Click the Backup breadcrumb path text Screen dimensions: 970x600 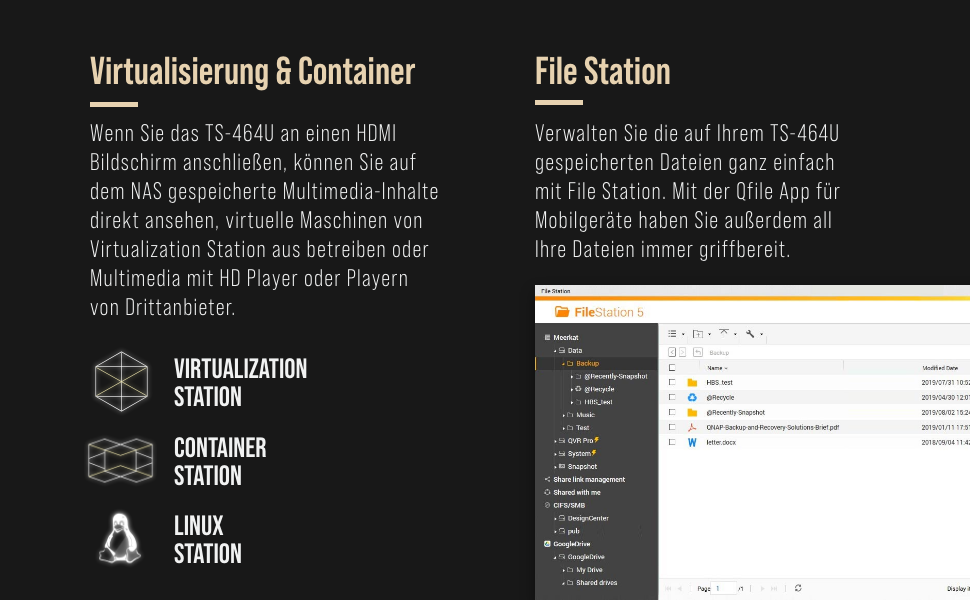click(x=719, y=353)
